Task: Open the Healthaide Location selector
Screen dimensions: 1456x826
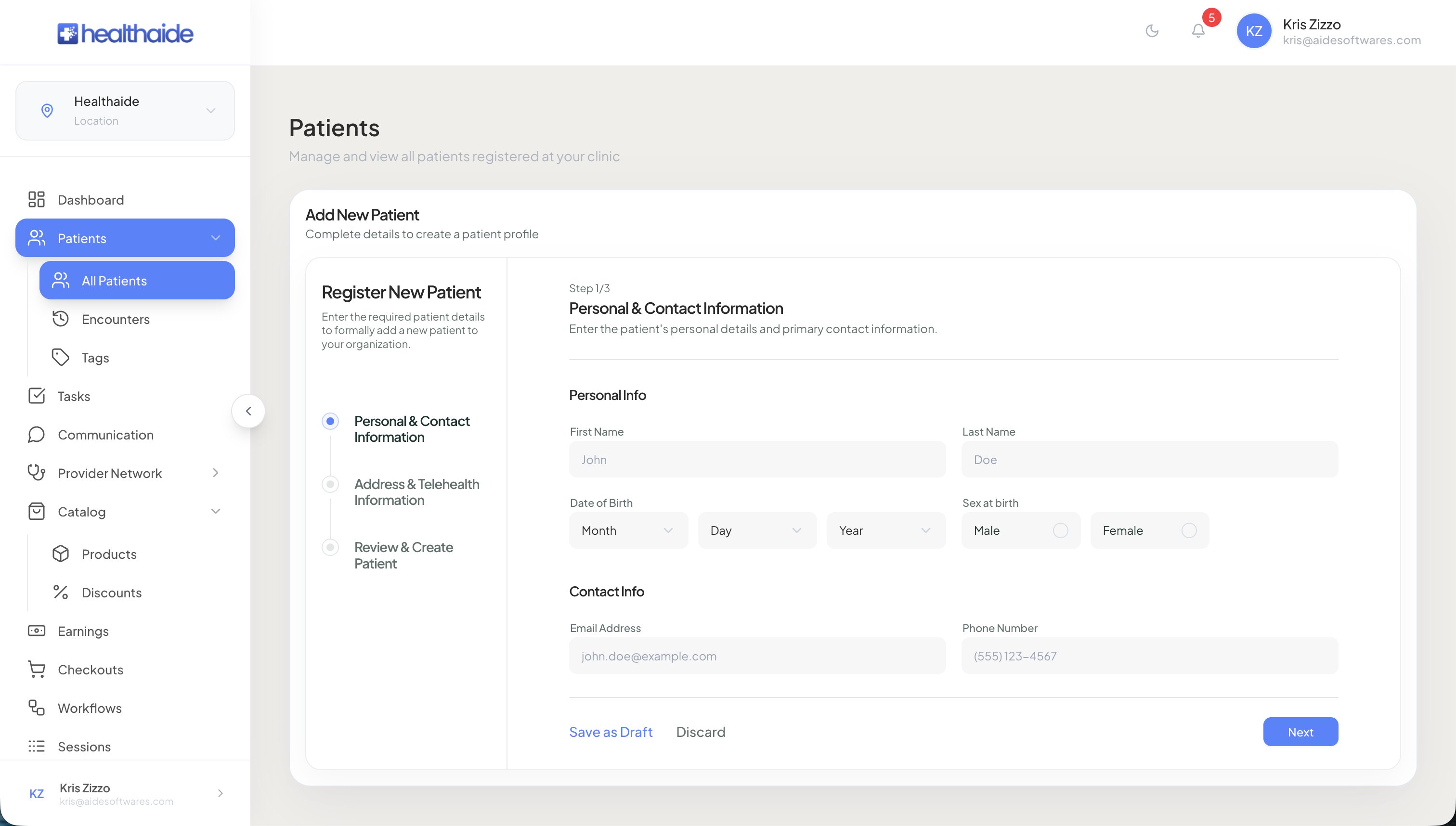Action: (125, 111)
